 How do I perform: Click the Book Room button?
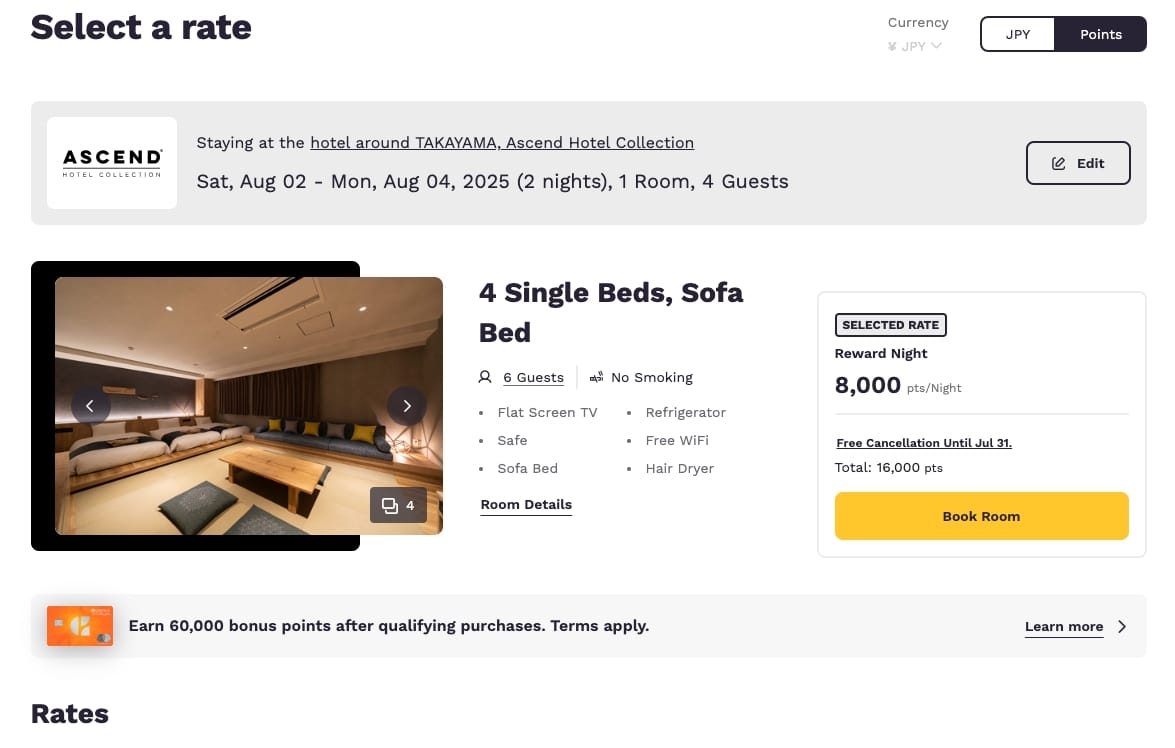pos(981,516)
